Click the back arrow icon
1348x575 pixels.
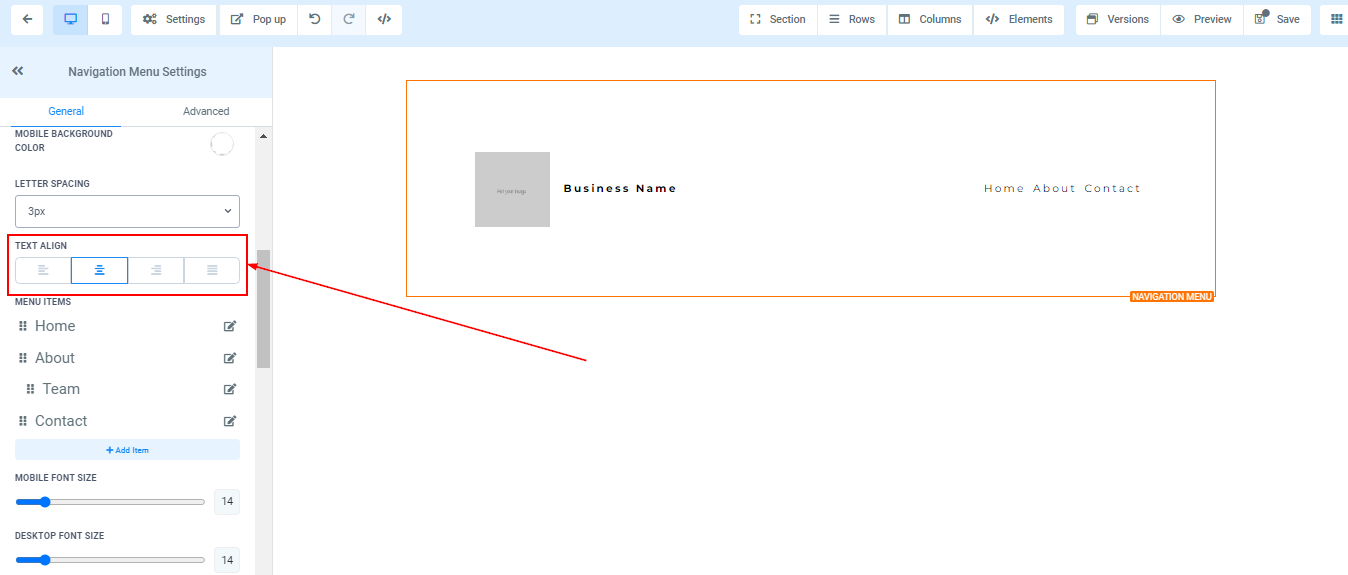click(26, 19)
